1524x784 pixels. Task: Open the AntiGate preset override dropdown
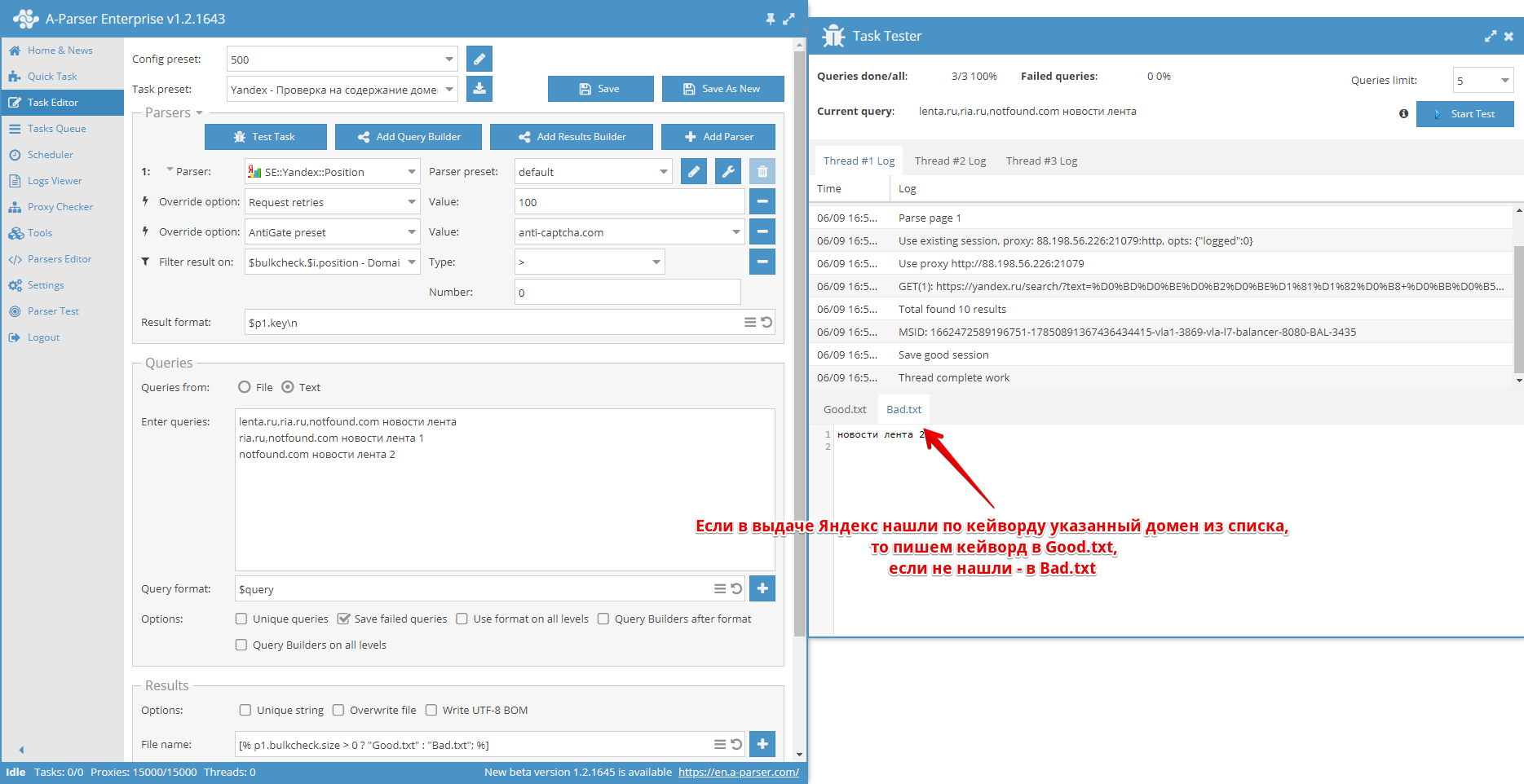[412, 231]
